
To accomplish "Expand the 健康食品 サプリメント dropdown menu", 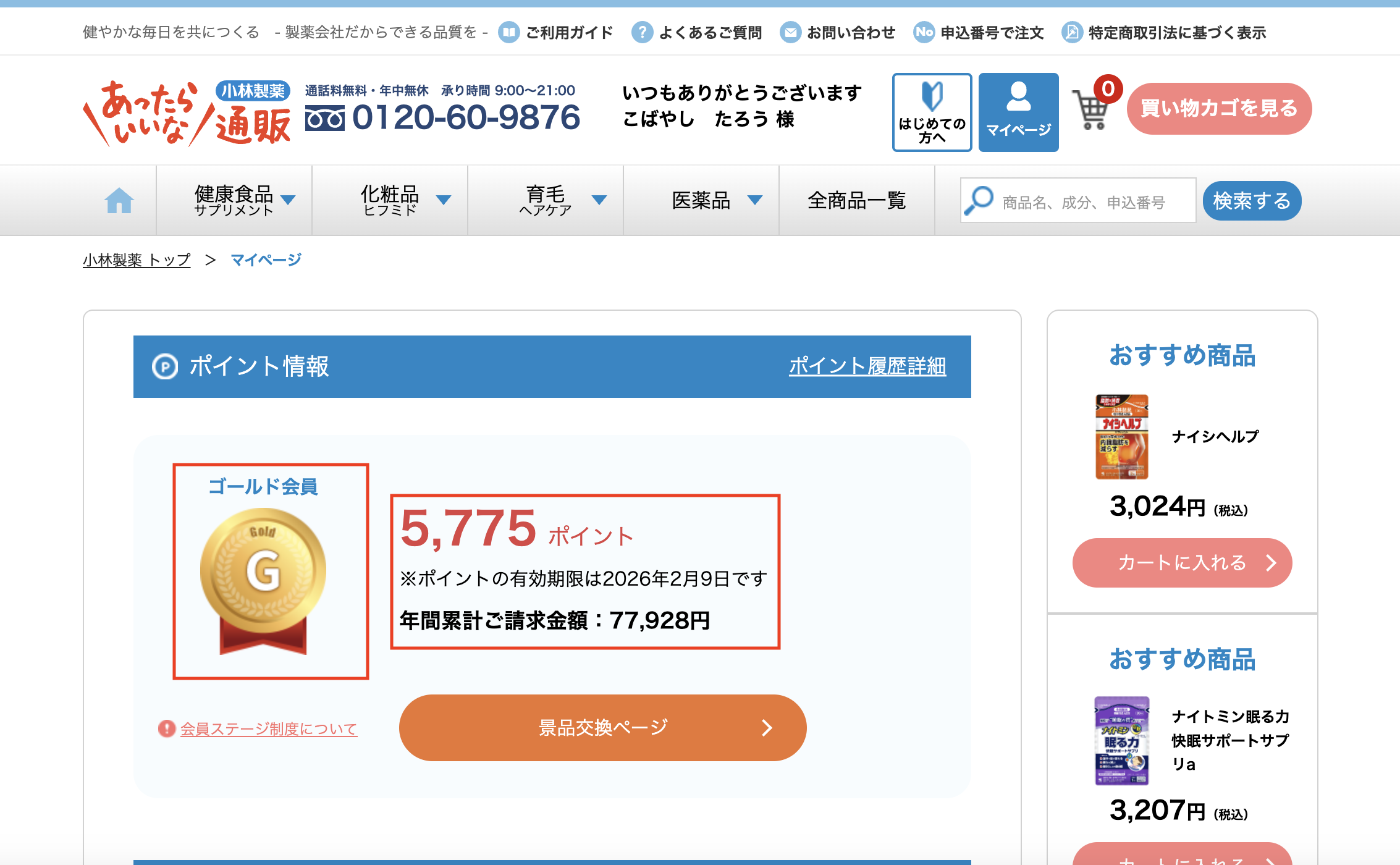I will 234,200.
